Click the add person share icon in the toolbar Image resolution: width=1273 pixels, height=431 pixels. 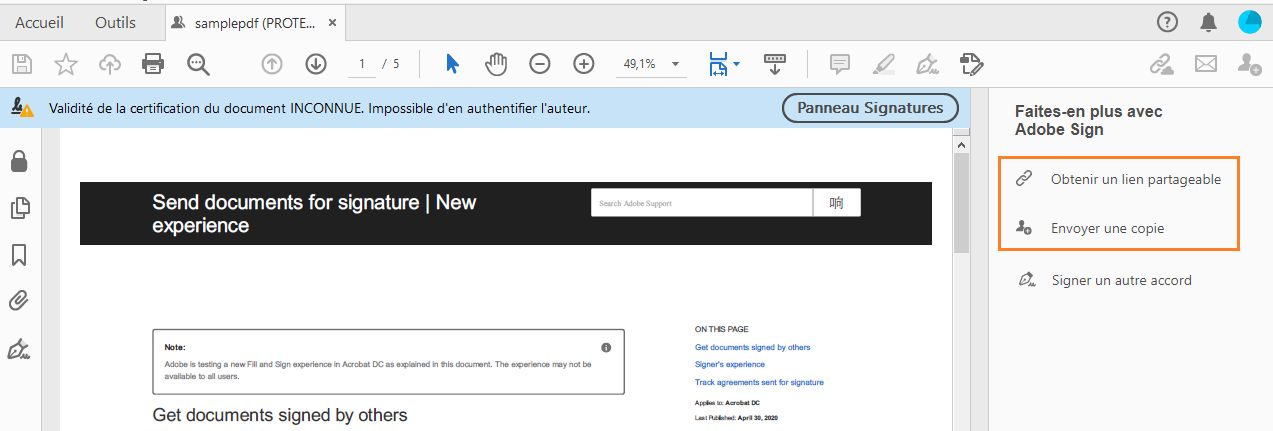(x=1249, y=64)
